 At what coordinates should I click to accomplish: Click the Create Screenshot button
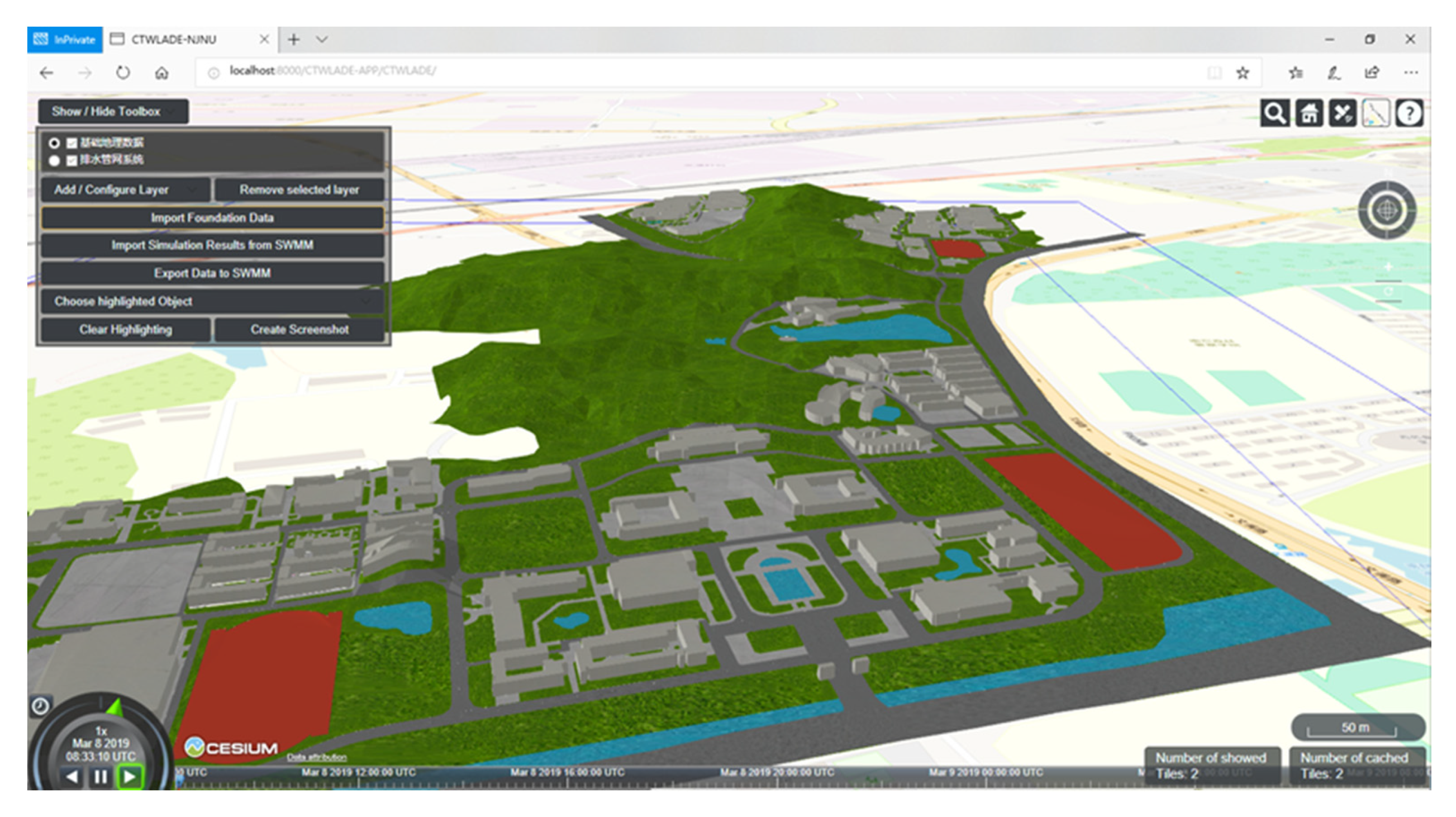point(299,330)
